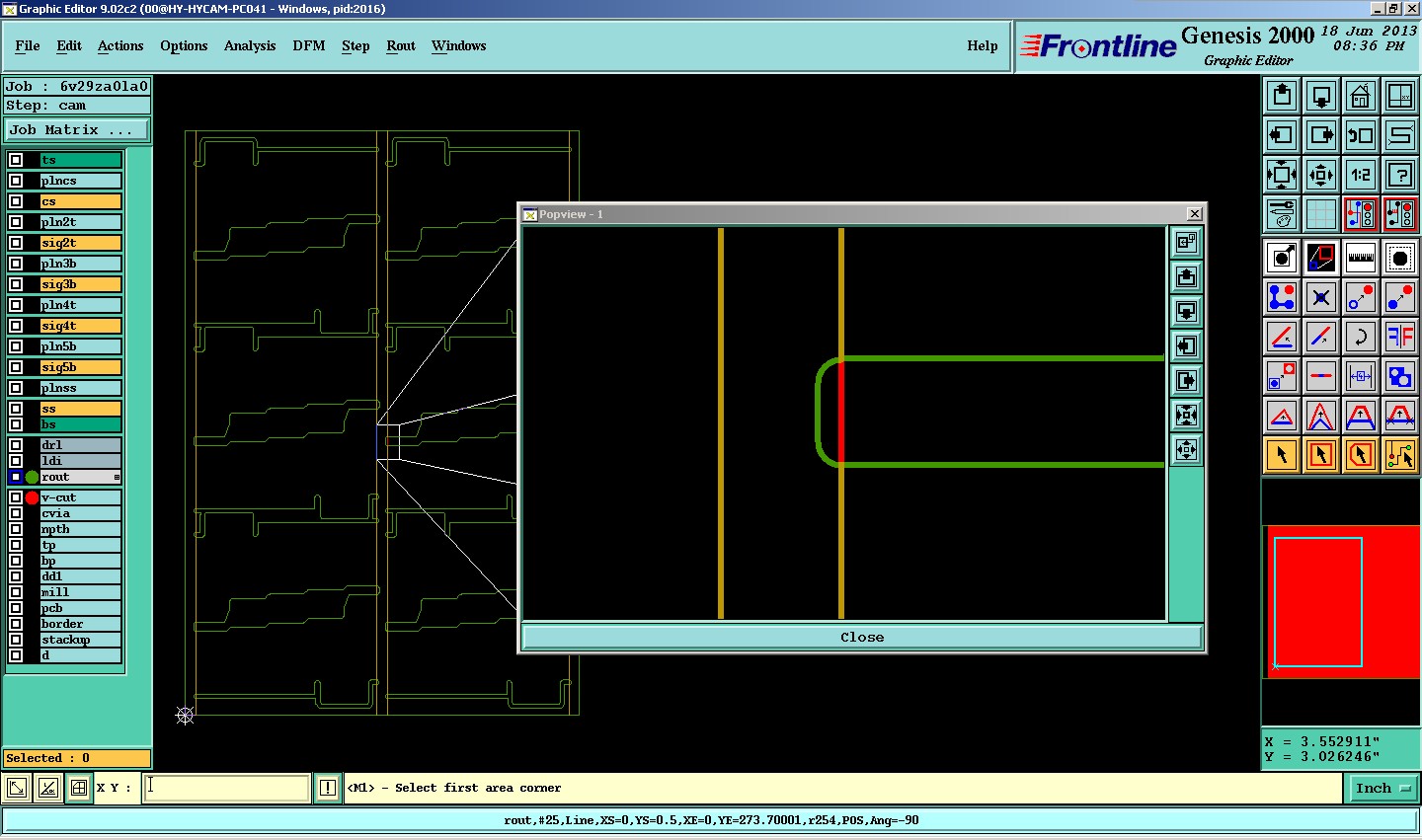Click the 1:2 scale zoom icon
Screen dimensions: 1422x840
pyautogui.click(x=1361, y=175)
